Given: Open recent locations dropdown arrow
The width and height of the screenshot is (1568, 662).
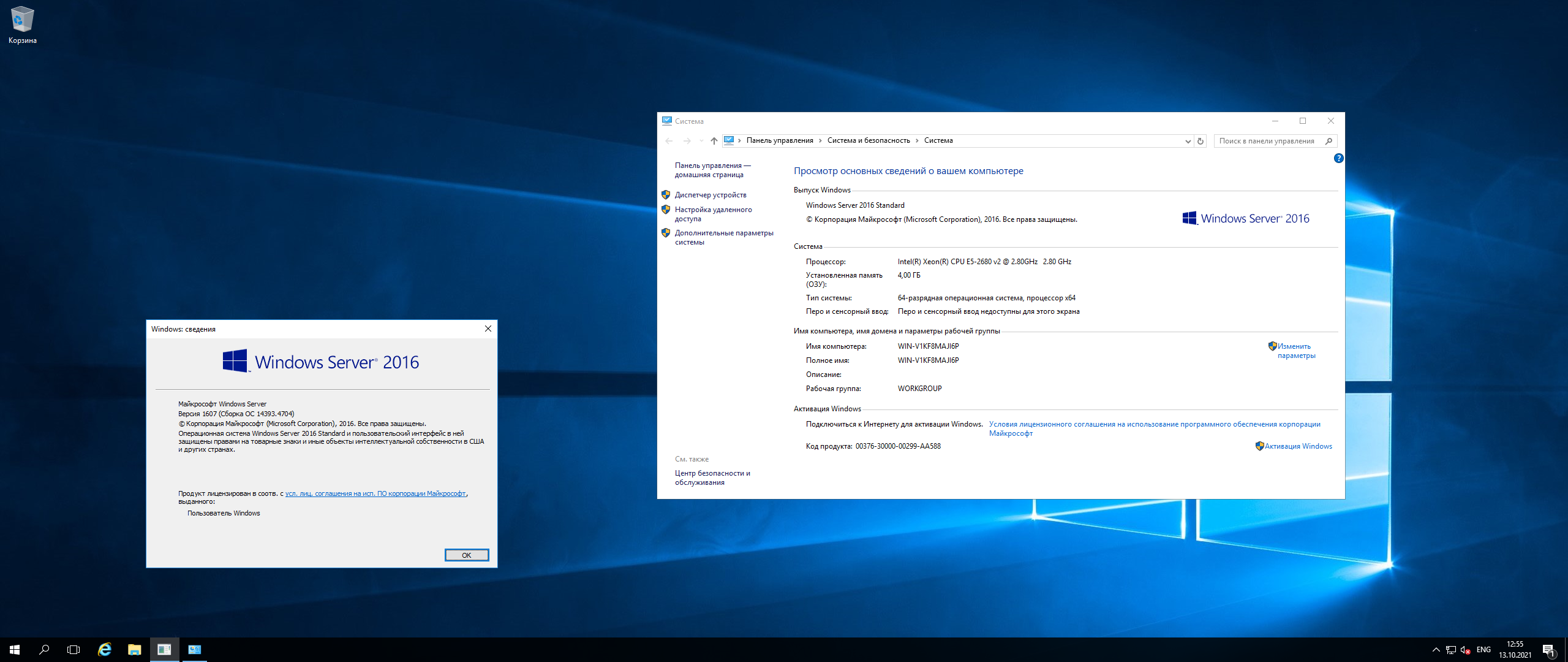Looking at the screenshot, I should coord(701,141).
